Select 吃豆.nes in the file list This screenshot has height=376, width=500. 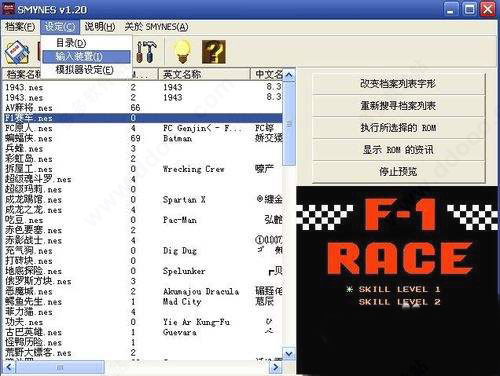tap(24, 220)
